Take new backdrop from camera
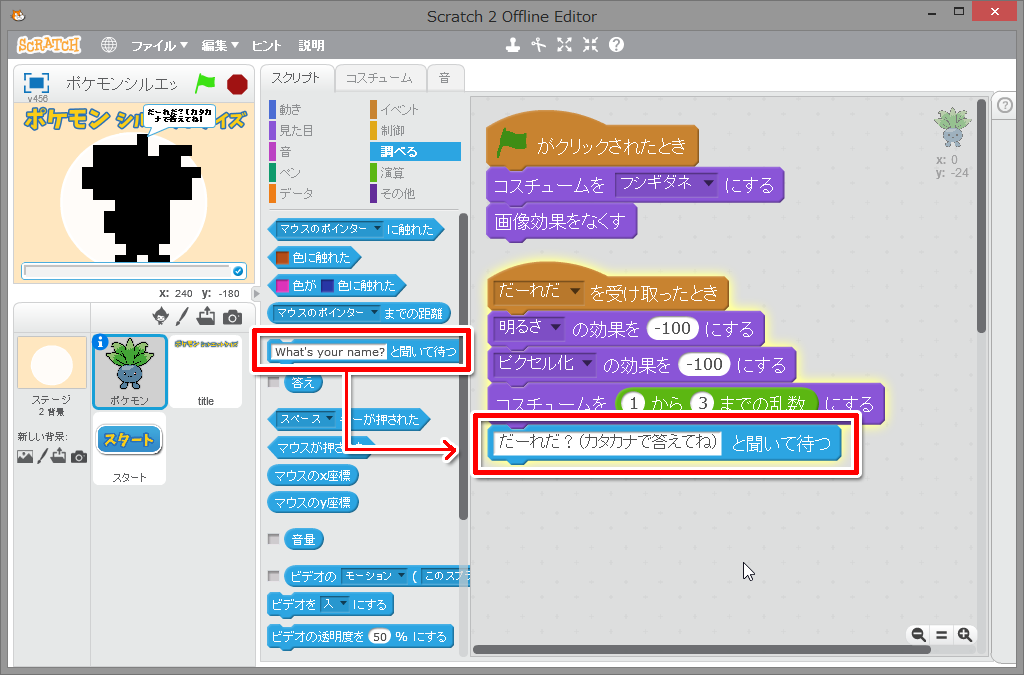 click(79, 457)
